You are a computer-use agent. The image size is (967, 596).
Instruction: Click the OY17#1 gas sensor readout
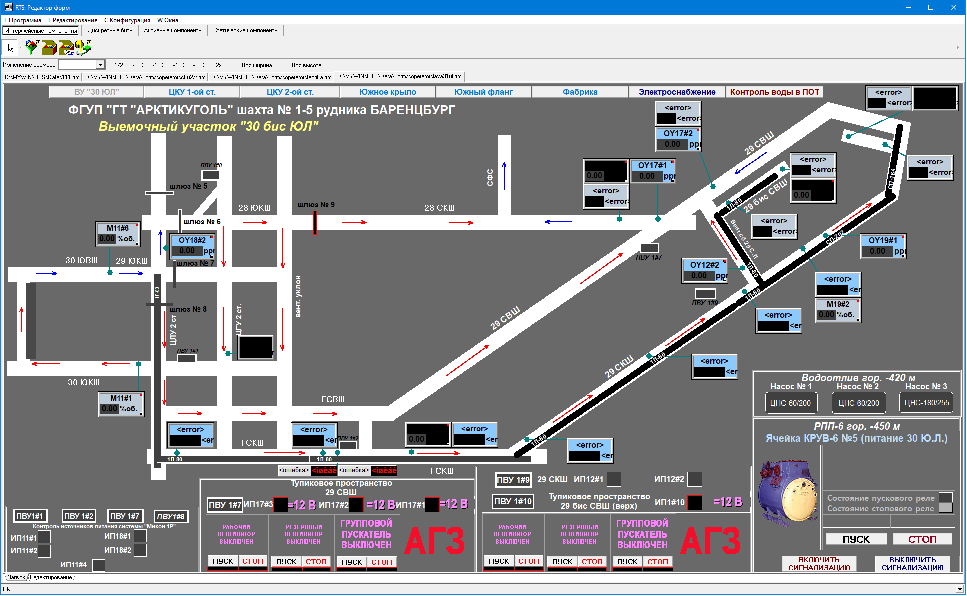click(x=652, y=171)
